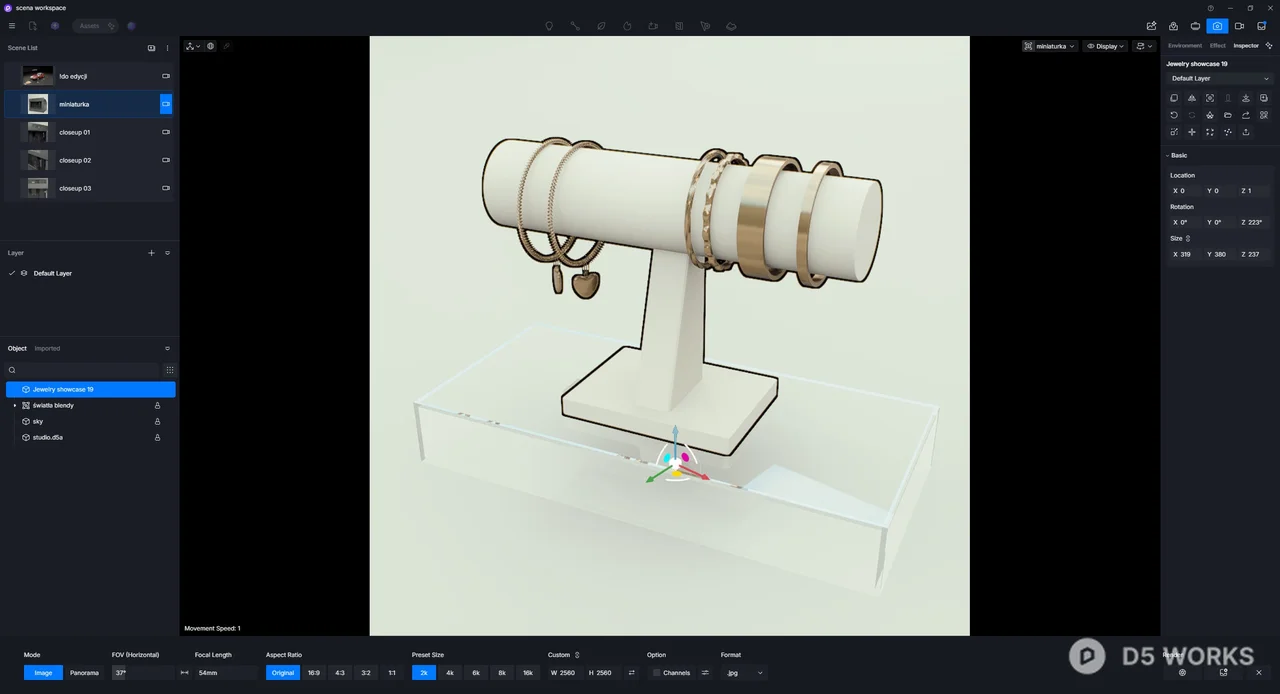Click the cloud icon in top toolbar
The image size is (1280, 694).
pyautogui.click(x=731, y=26)
